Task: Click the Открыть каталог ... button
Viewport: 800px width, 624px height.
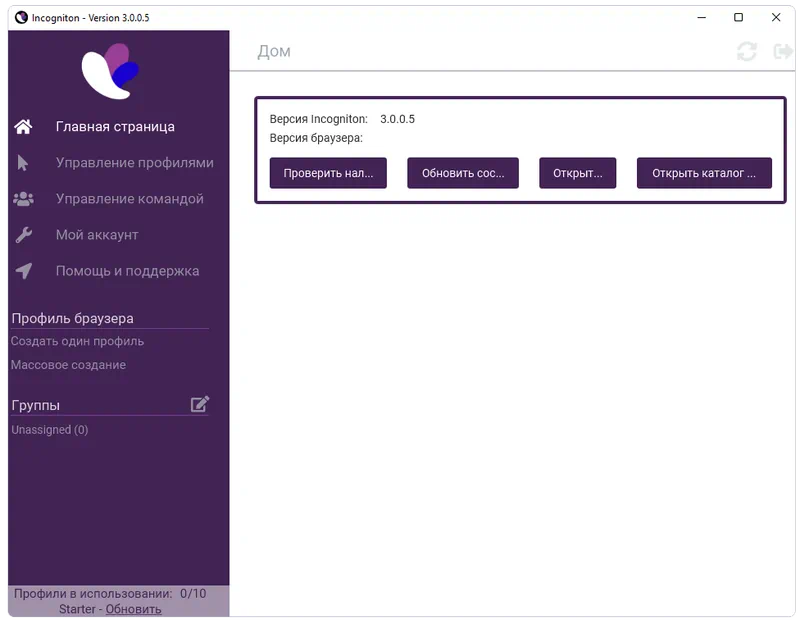Action: click(x=704, y=173)
